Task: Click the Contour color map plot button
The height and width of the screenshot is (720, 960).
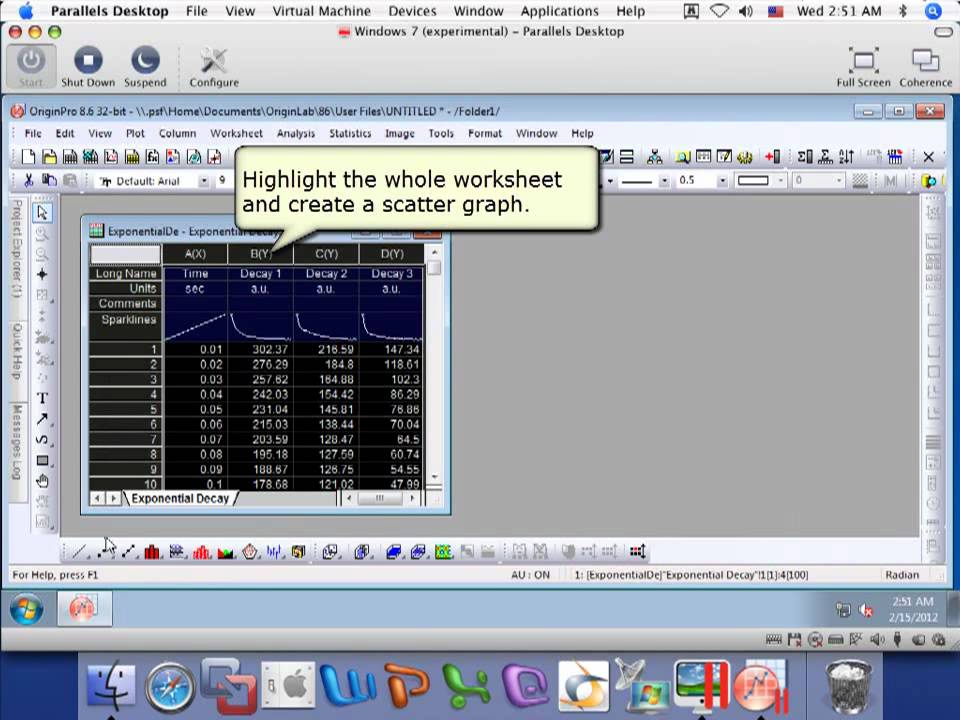Action: click(443, 552)
